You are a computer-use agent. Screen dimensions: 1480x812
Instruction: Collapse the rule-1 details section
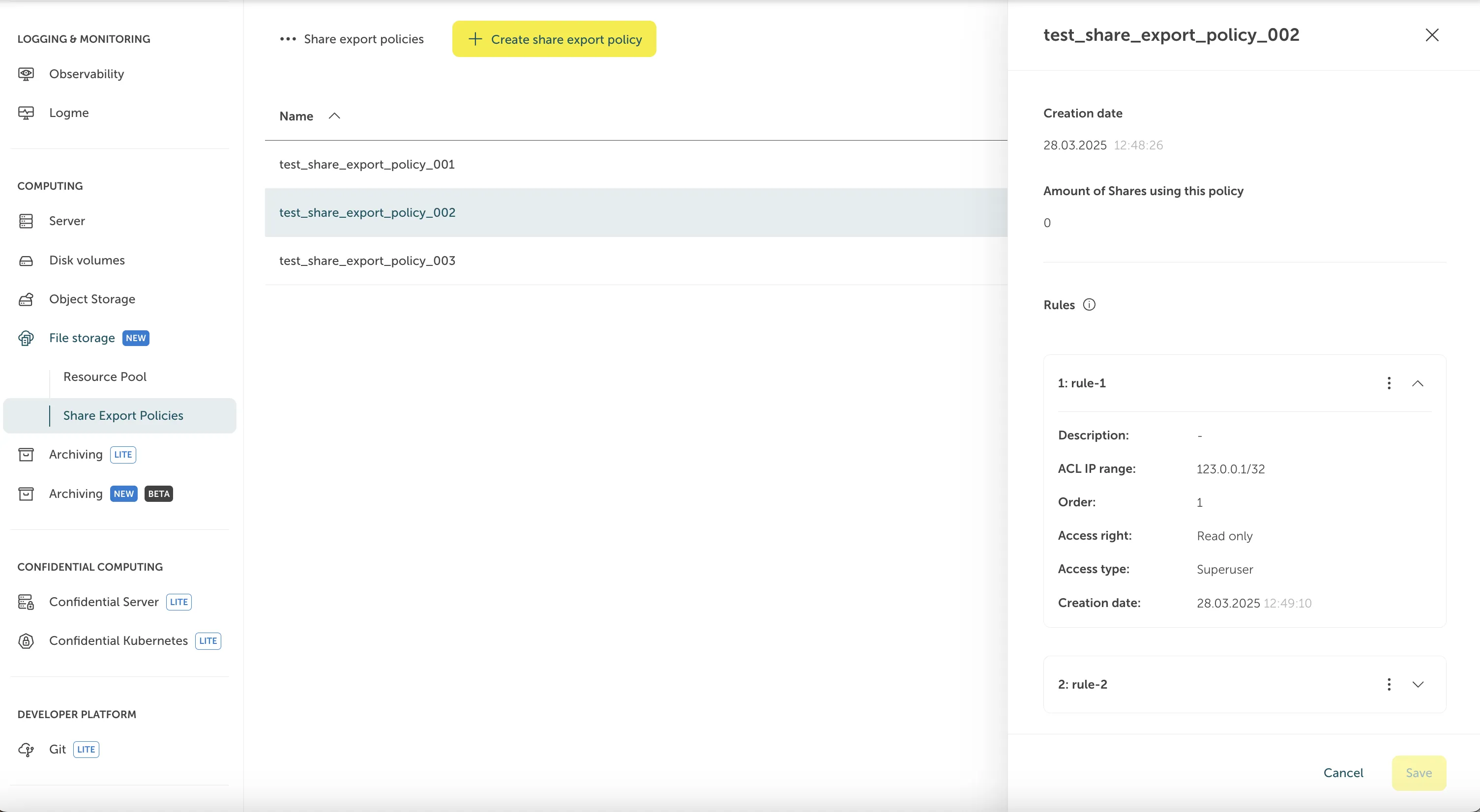pos(1418,383)
